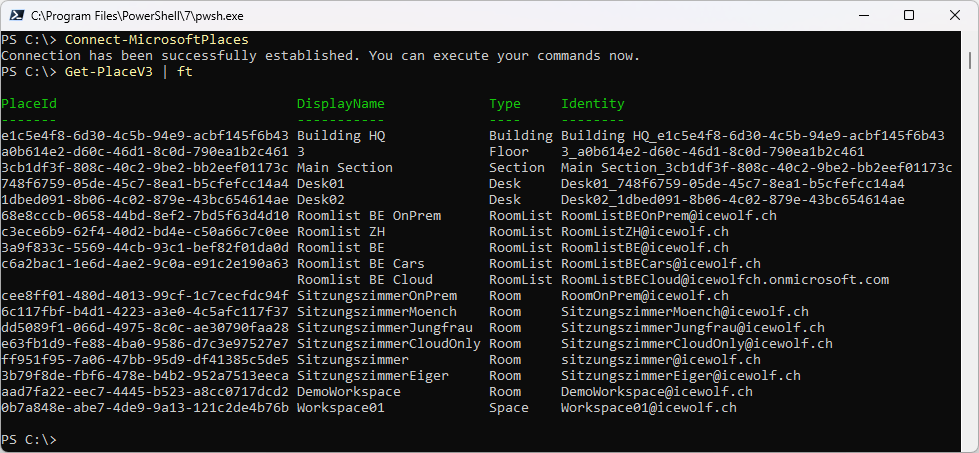
Task: Click the Identity column header
Action: 593,104
